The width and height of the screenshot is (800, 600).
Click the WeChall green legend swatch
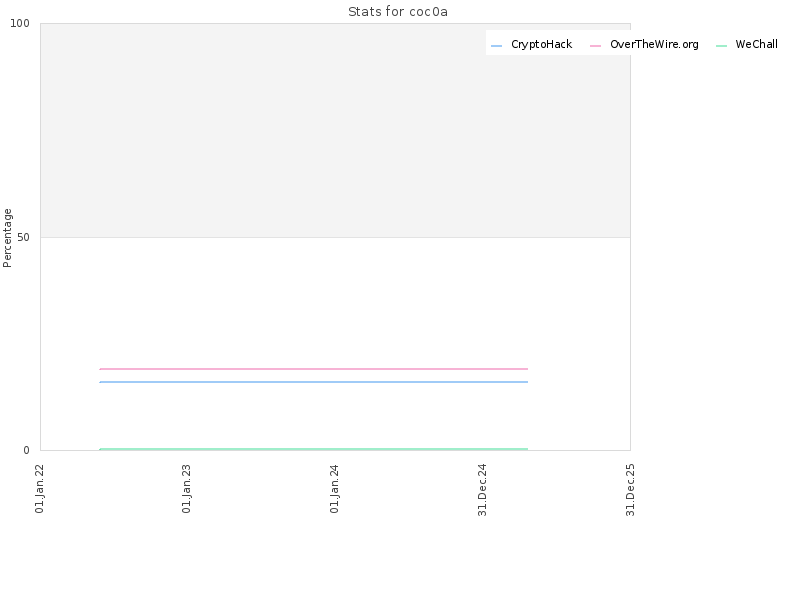click(x=721, y=46)
